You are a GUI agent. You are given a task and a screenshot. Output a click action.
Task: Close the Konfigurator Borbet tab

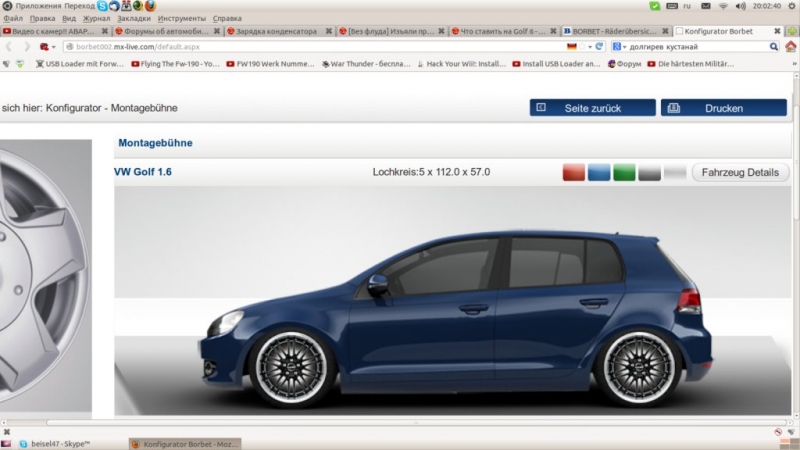tap(777, 31)
